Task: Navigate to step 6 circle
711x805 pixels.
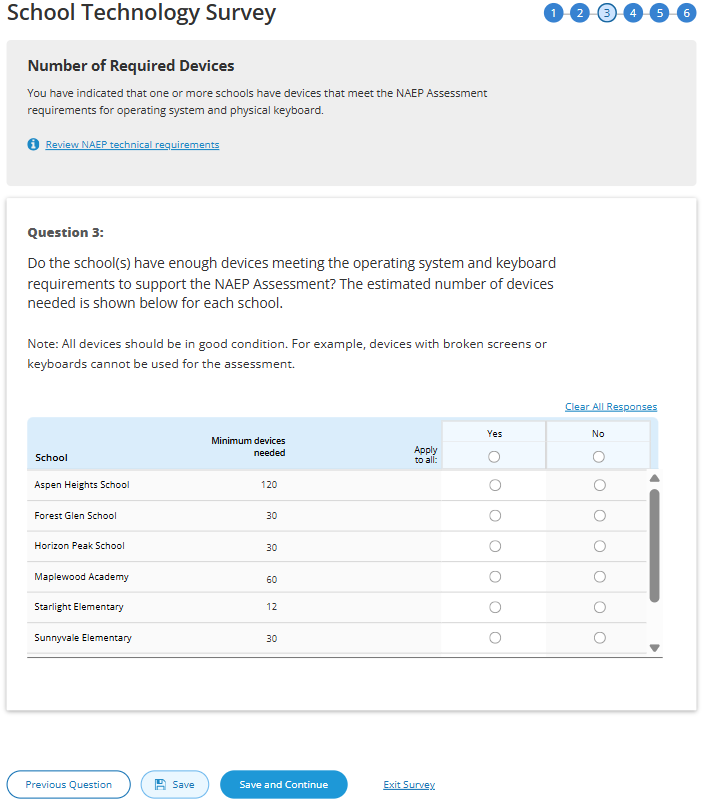Action: click(x=686, y=13)
